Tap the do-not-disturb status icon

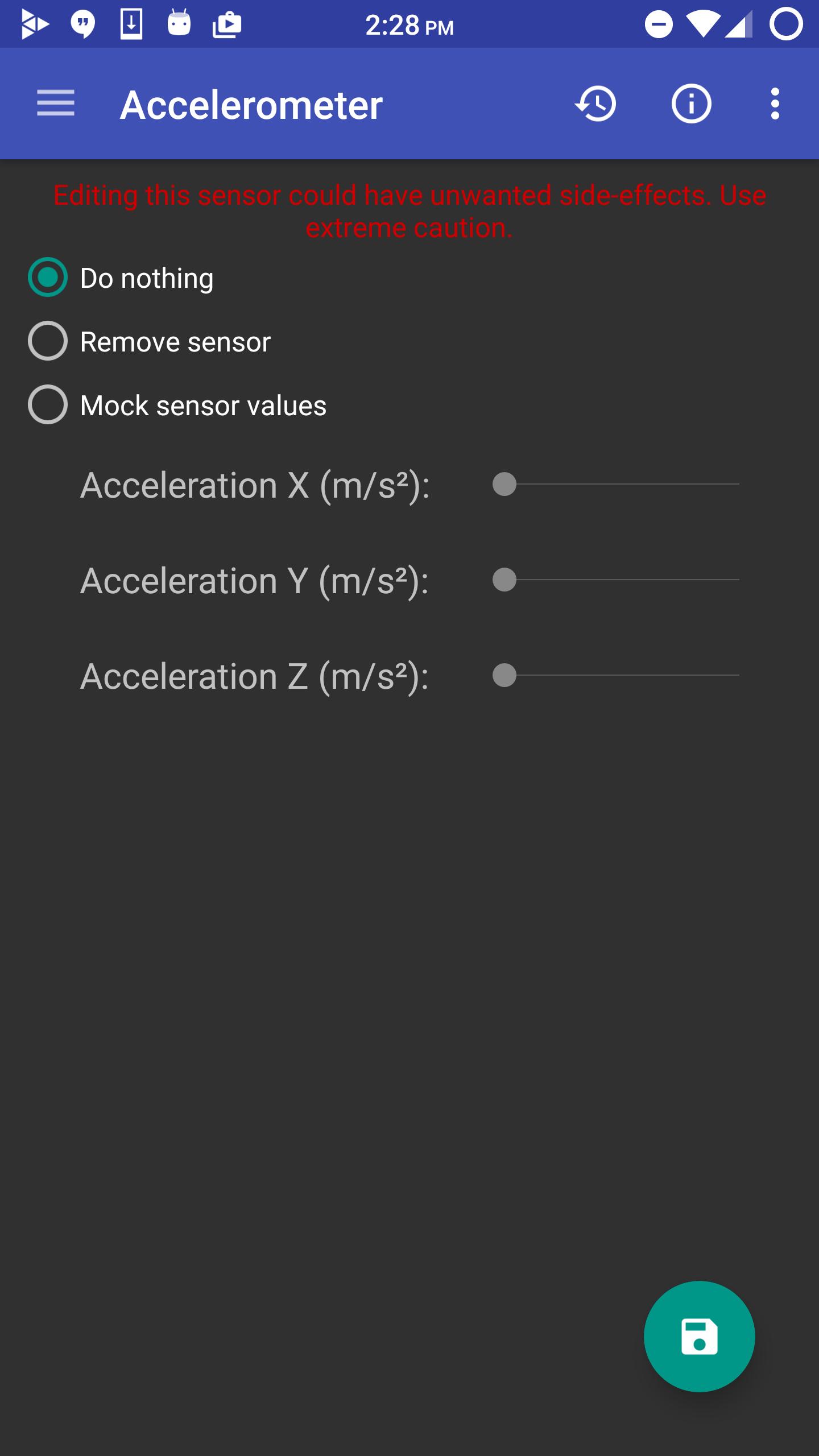point(659,24)
